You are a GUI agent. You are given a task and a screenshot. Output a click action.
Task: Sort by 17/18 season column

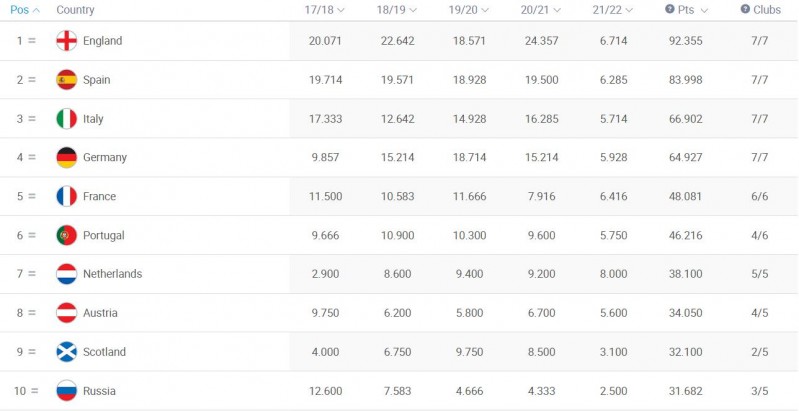point(324,10)
